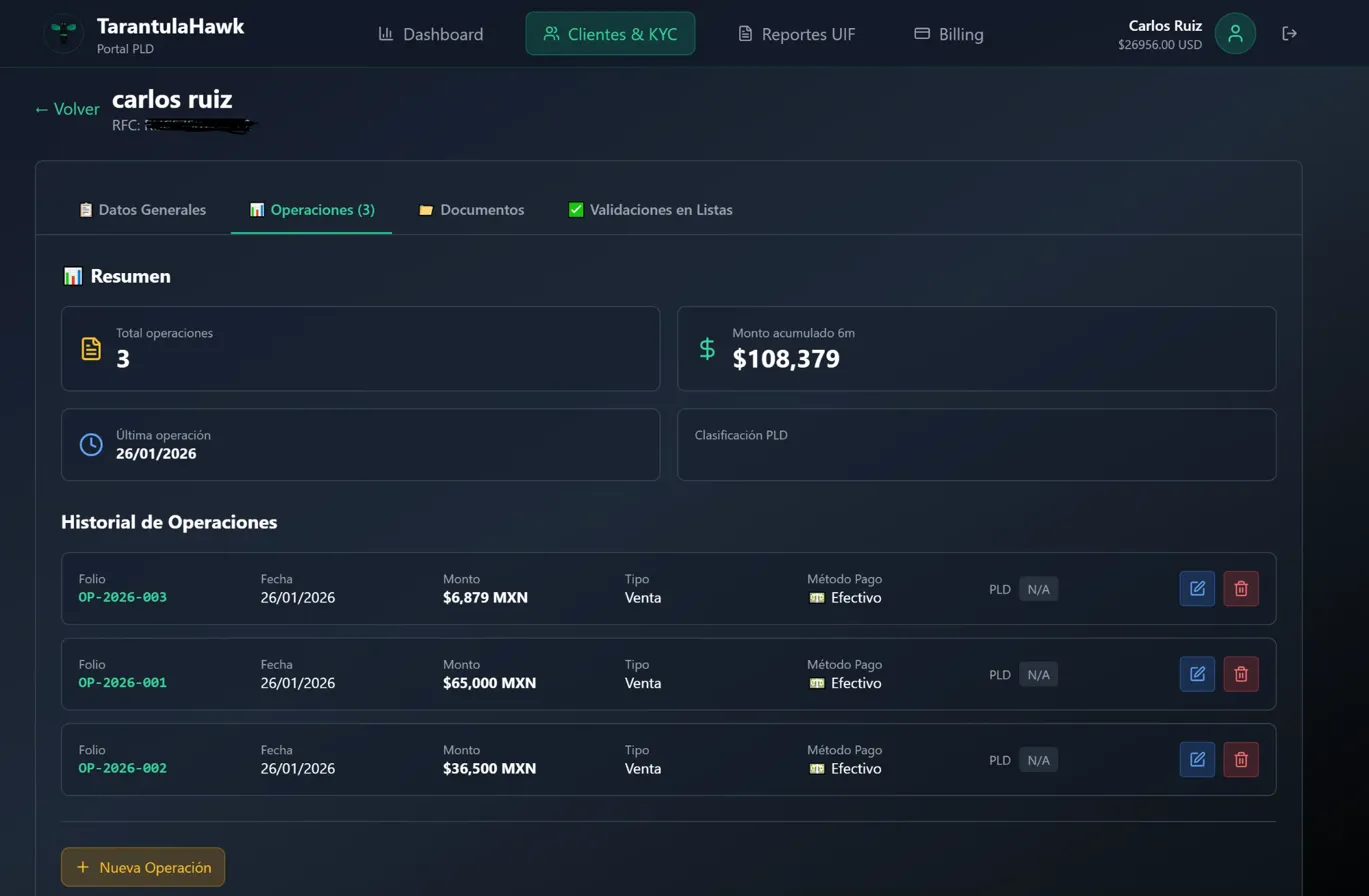Go back using the Volver link
This screenshot has height=896, width=1369.
tap(66, 109)
